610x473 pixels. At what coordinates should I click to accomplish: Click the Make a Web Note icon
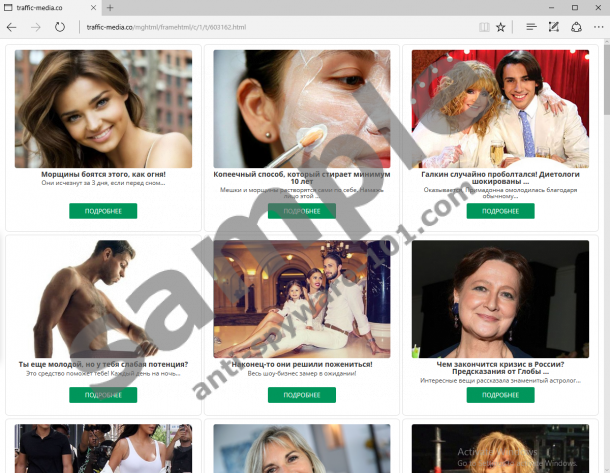pyautogui.click(x=554, y=27)
